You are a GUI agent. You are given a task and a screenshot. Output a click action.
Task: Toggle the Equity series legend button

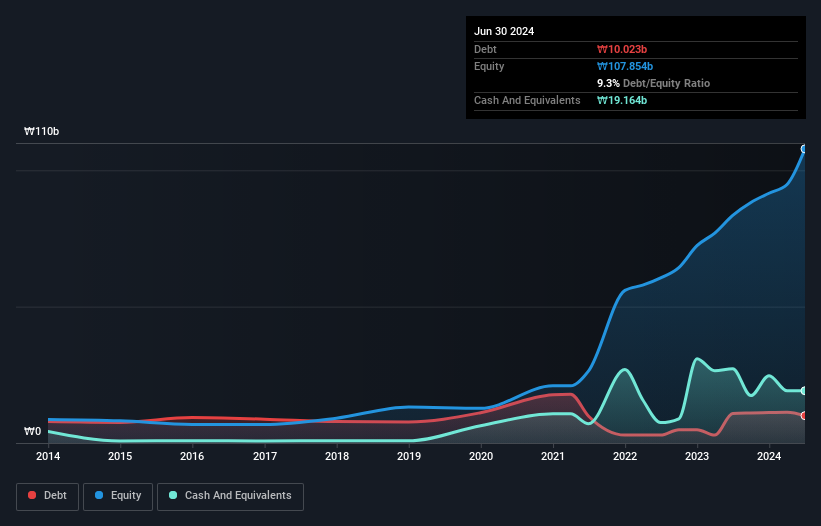point(118,496)
